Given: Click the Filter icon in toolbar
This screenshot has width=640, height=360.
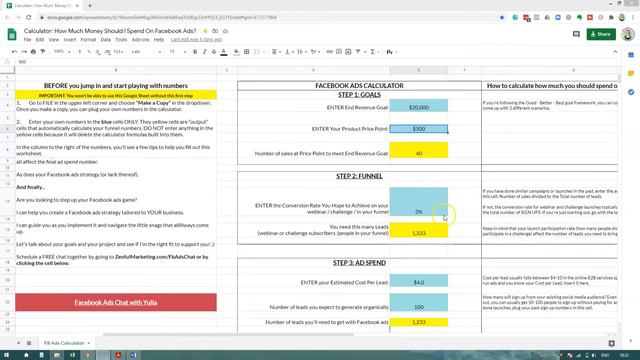Looking at the screenshot, I should click(358, 52).
